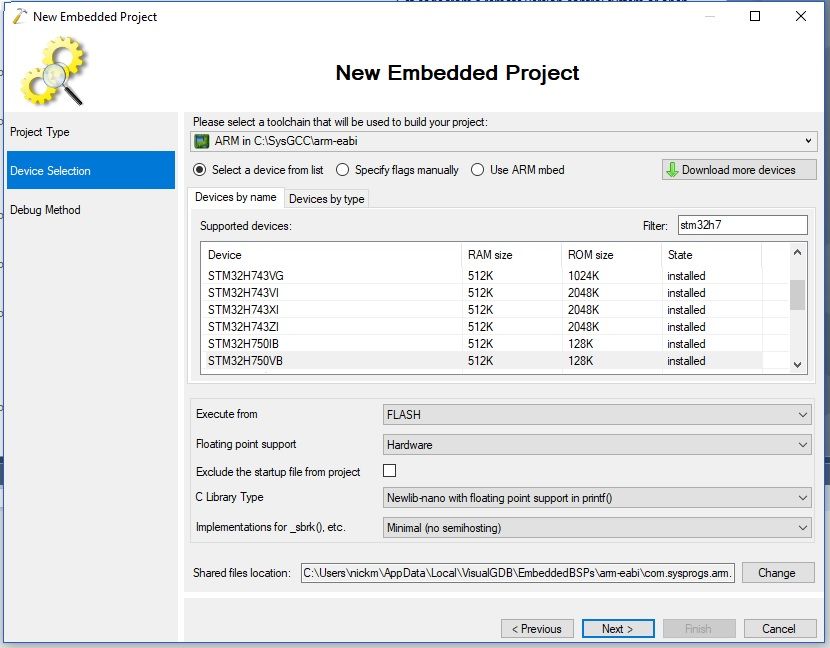The height and width of the screenshot is (648, 830).
Task: Maximize the New Embedded Project window
Action: point(755,16)
